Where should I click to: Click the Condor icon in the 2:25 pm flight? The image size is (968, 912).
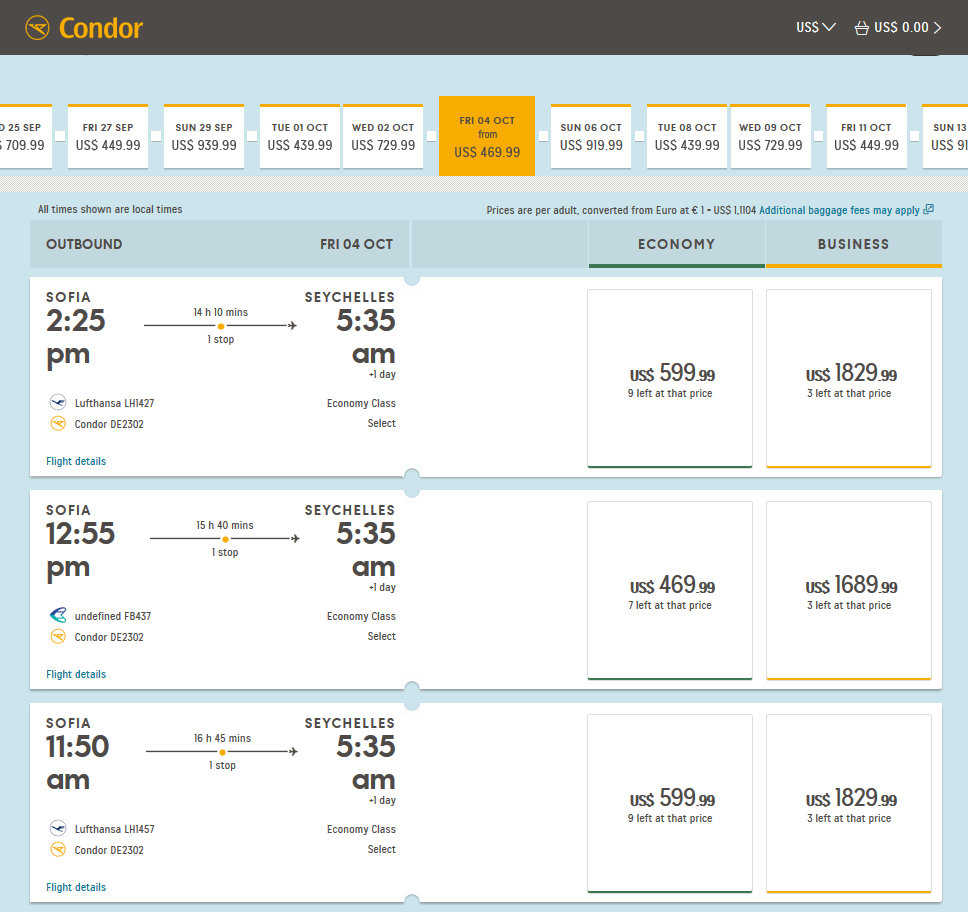click(58, 424)
